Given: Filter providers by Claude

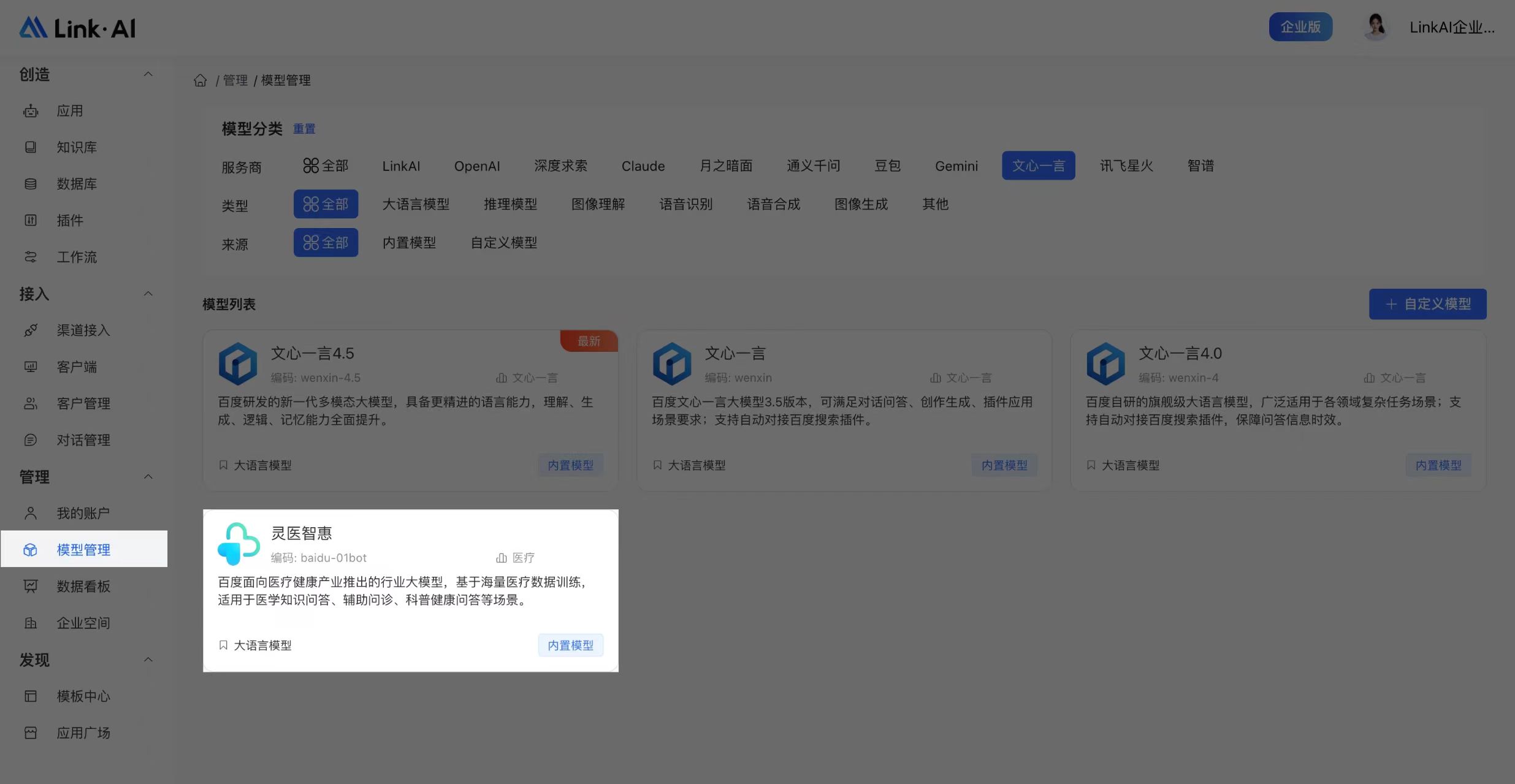Looking at the screenshot, I should (x=643, y=166).
